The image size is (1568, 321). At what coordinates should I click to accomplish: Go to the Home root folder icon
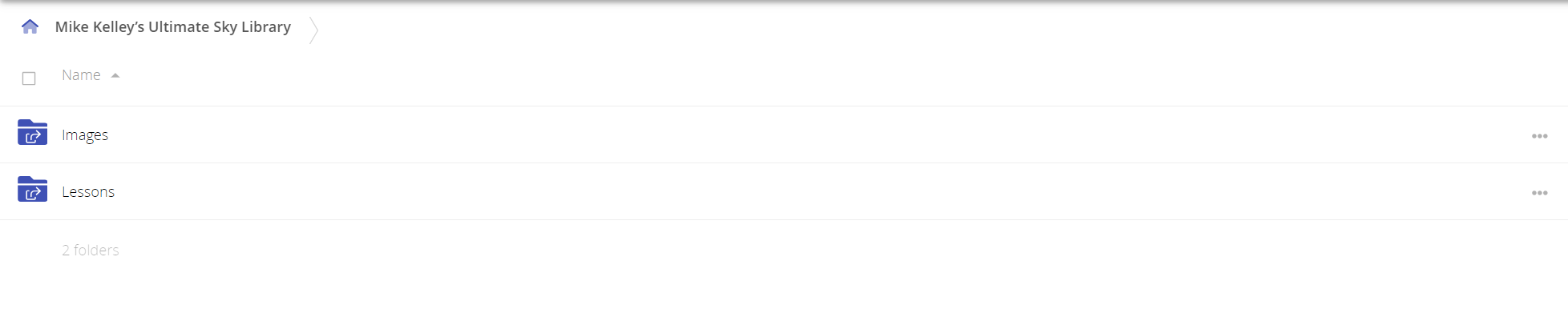coord(30,27)
